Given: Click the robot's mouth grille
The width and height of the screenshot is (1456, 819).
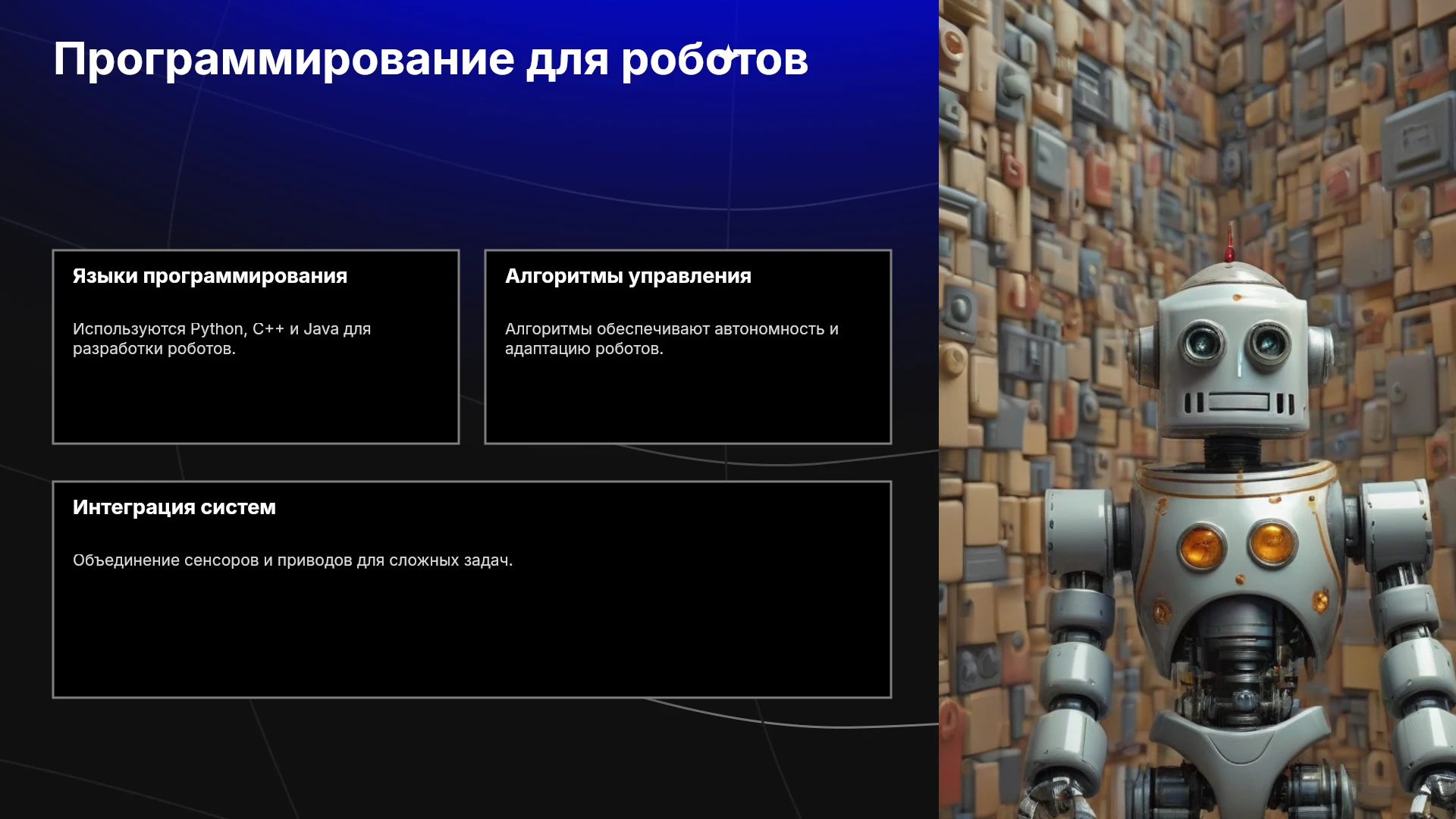Looking at the screenshot, I should click(1240, 402).
